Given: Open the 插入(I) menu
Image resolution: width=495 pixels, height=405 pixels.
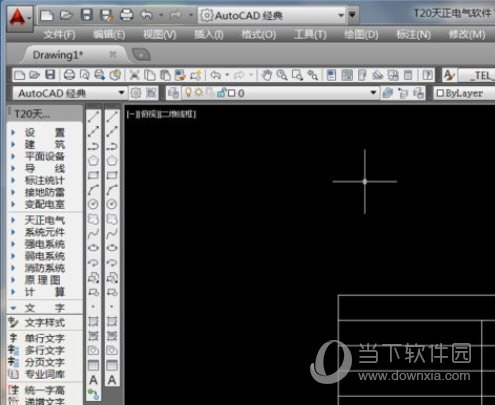Looking at the screenshot, I should pyautogui.click(x=209, y=34).
